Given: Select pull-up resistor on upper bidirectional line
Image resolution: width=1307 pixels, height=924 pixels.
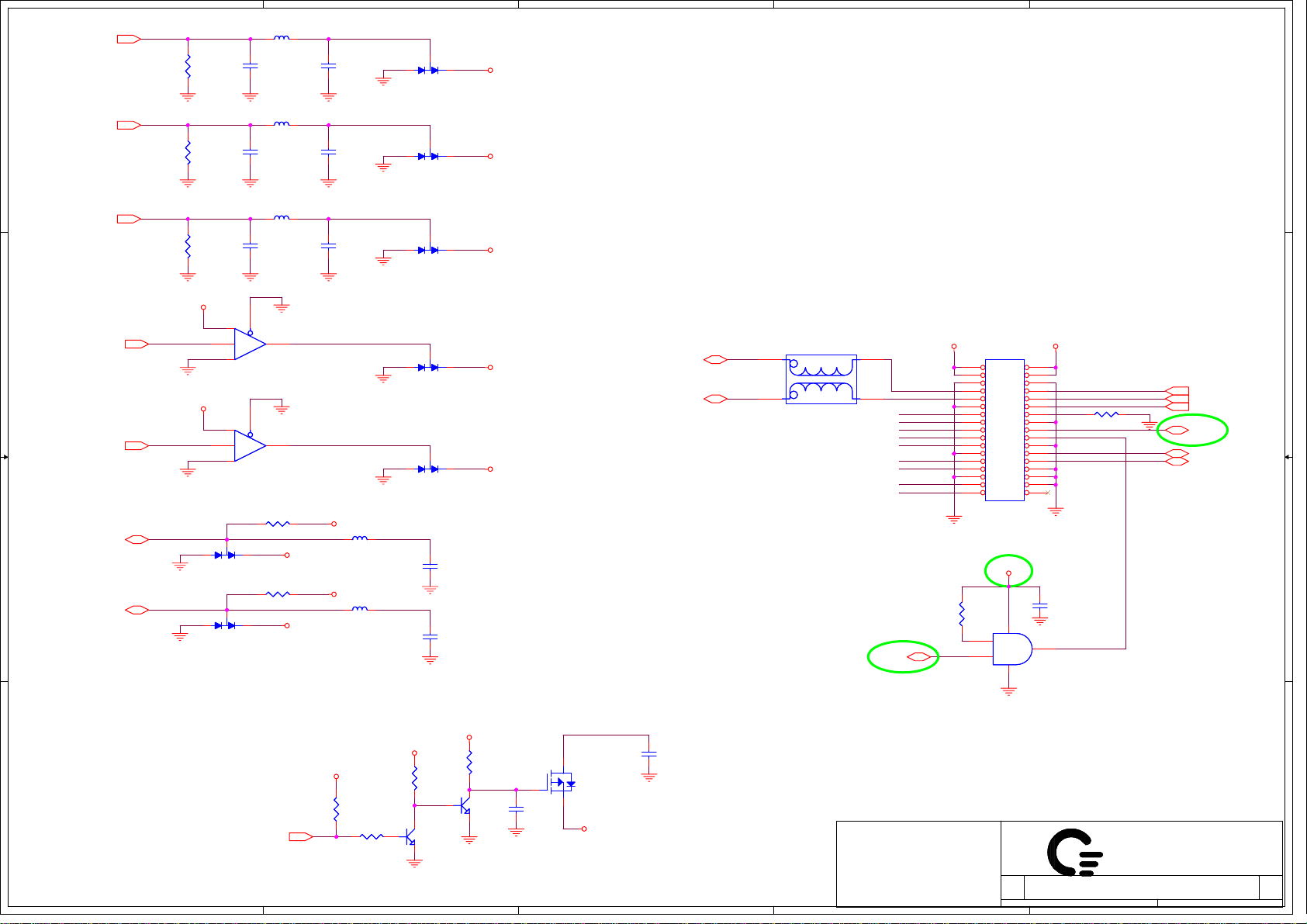Looking at the screenshot, I should pyautogui.click(x=278, y=524).
